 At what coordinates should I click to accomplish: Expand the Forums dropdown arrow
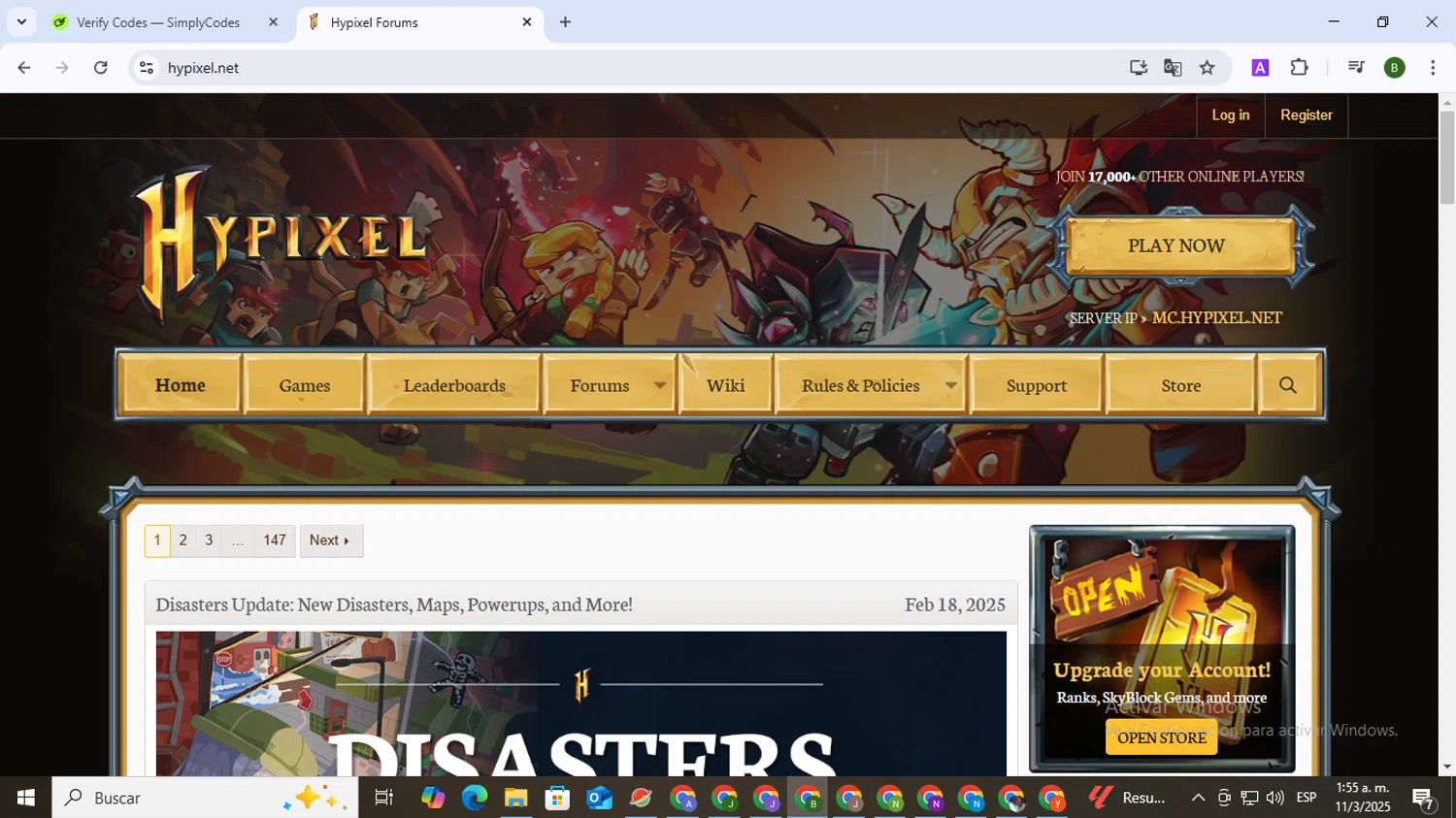(x=660, y=385)
